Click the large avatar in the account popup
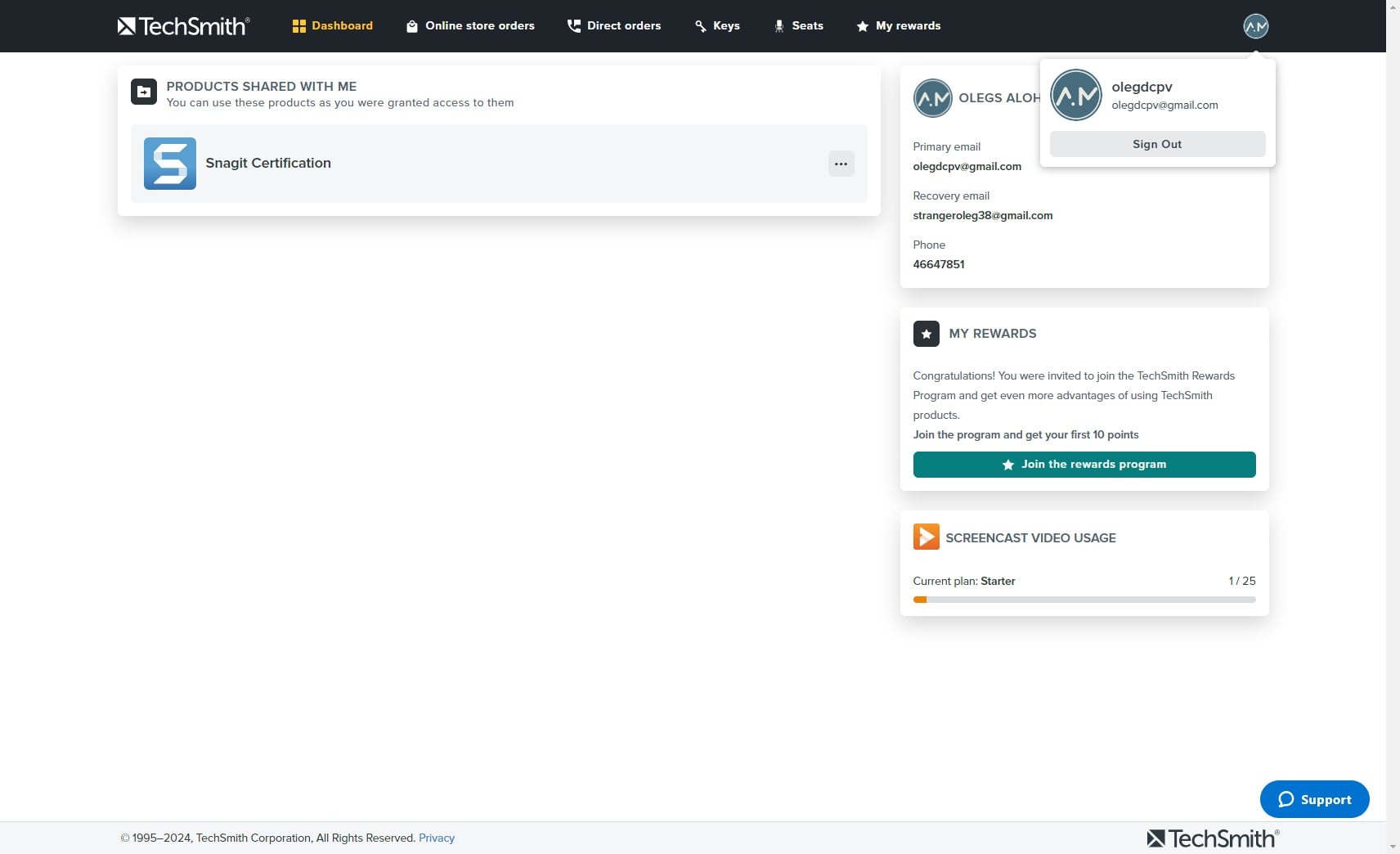This screenshot has height=854, width=1400. pyautogui.click(x=1076, y=95)
